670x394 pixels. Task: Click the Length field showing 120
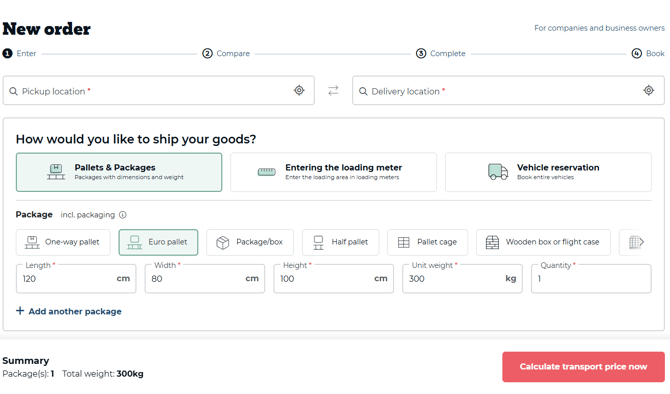(76, 279)
